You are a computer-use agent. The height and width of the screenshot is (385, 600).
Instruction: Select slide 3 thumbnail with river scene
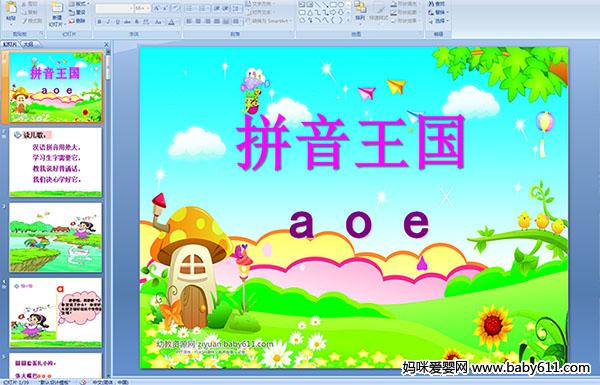(56, 237)
